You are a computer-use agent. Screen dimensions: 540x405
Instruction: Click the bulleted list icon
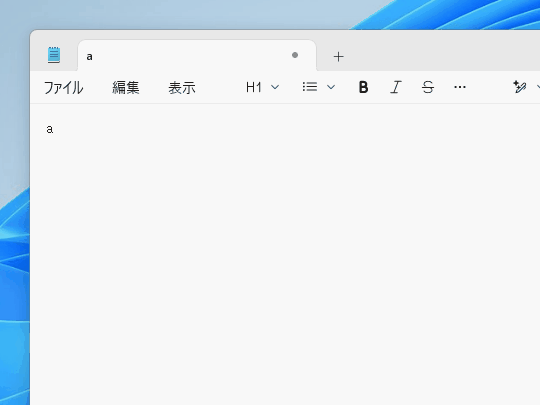tap(310, 87)
